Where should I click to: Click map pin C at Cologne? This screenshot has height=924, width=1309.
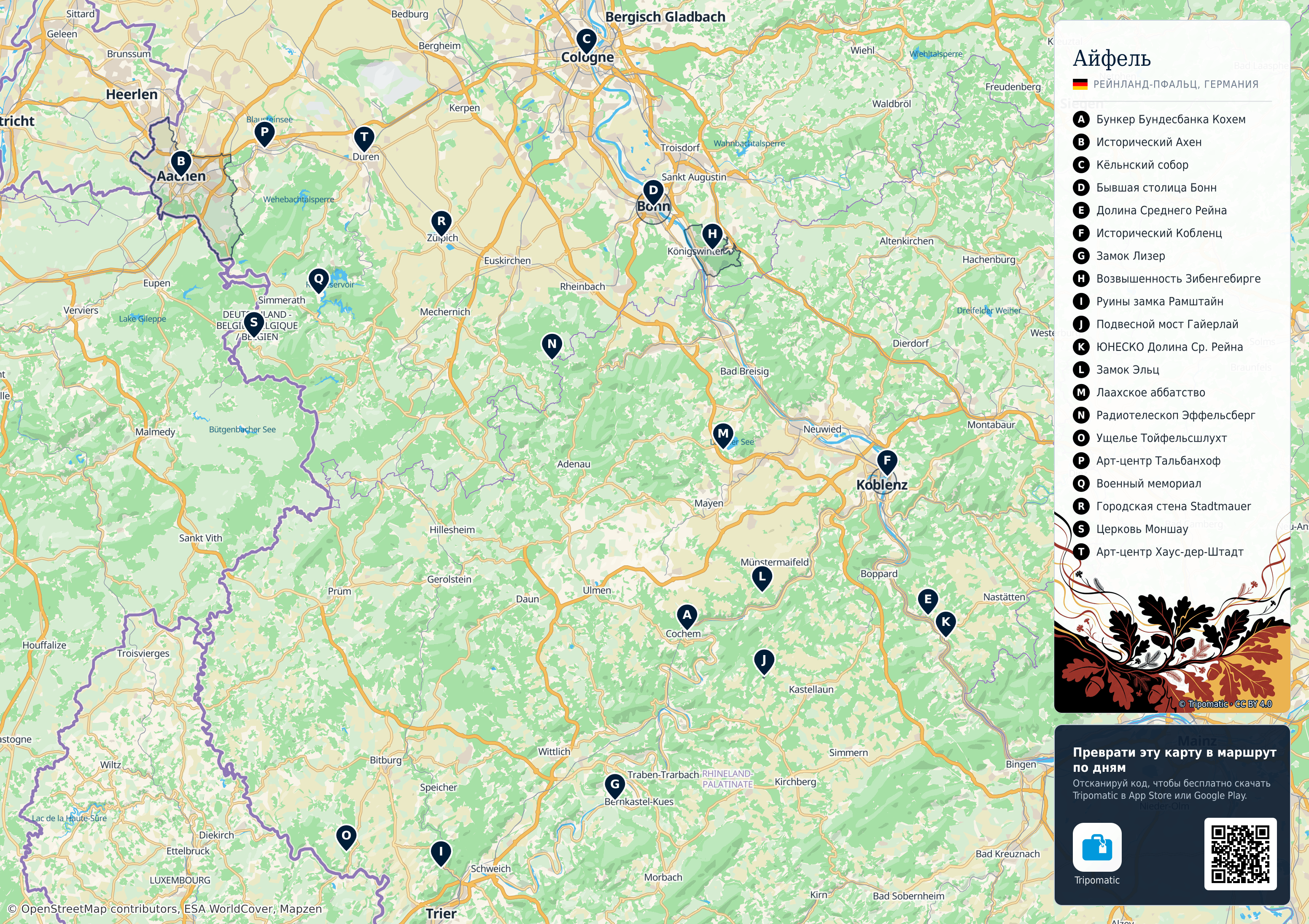click(586, 40)
